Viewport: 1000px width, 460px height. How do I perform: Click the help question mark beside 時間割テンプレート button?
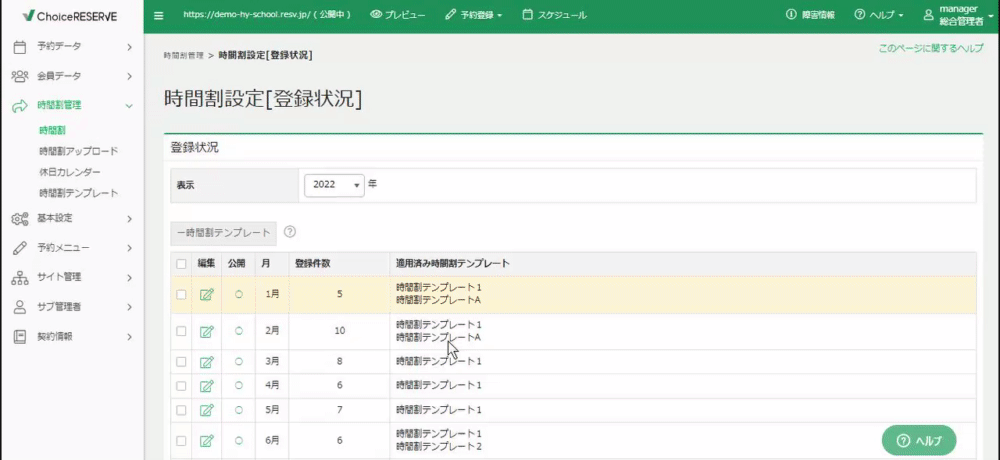(290, 232)
